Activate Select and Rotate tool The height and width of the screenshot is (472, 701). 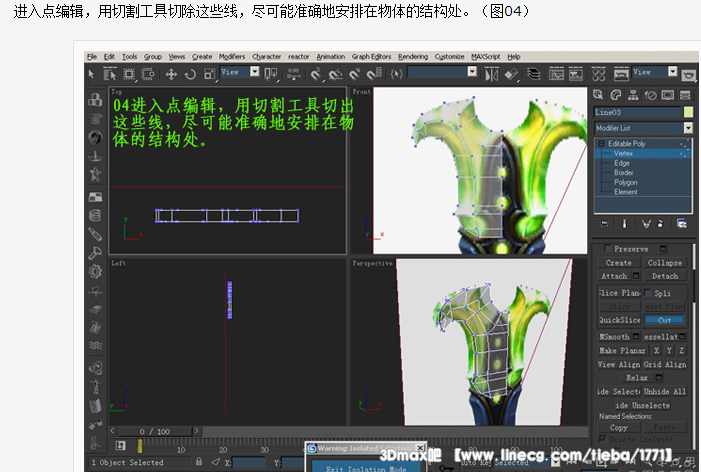[x=190, y=74]
